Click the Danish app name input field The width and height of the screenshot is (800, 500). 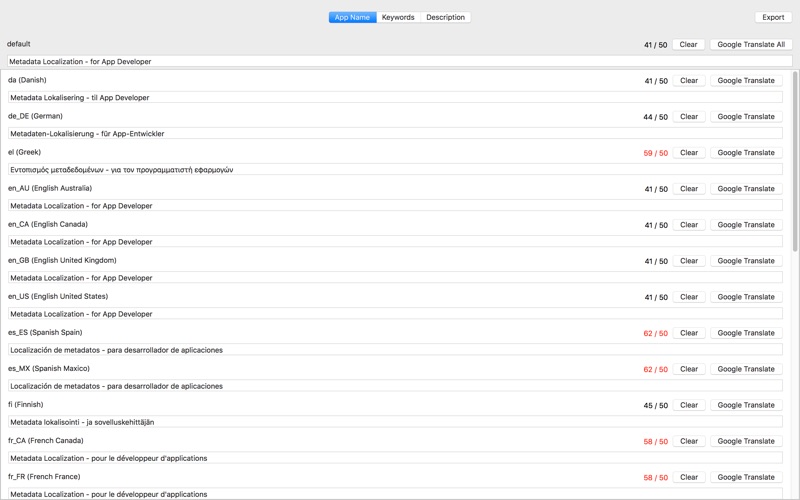[x=395, y=98]
